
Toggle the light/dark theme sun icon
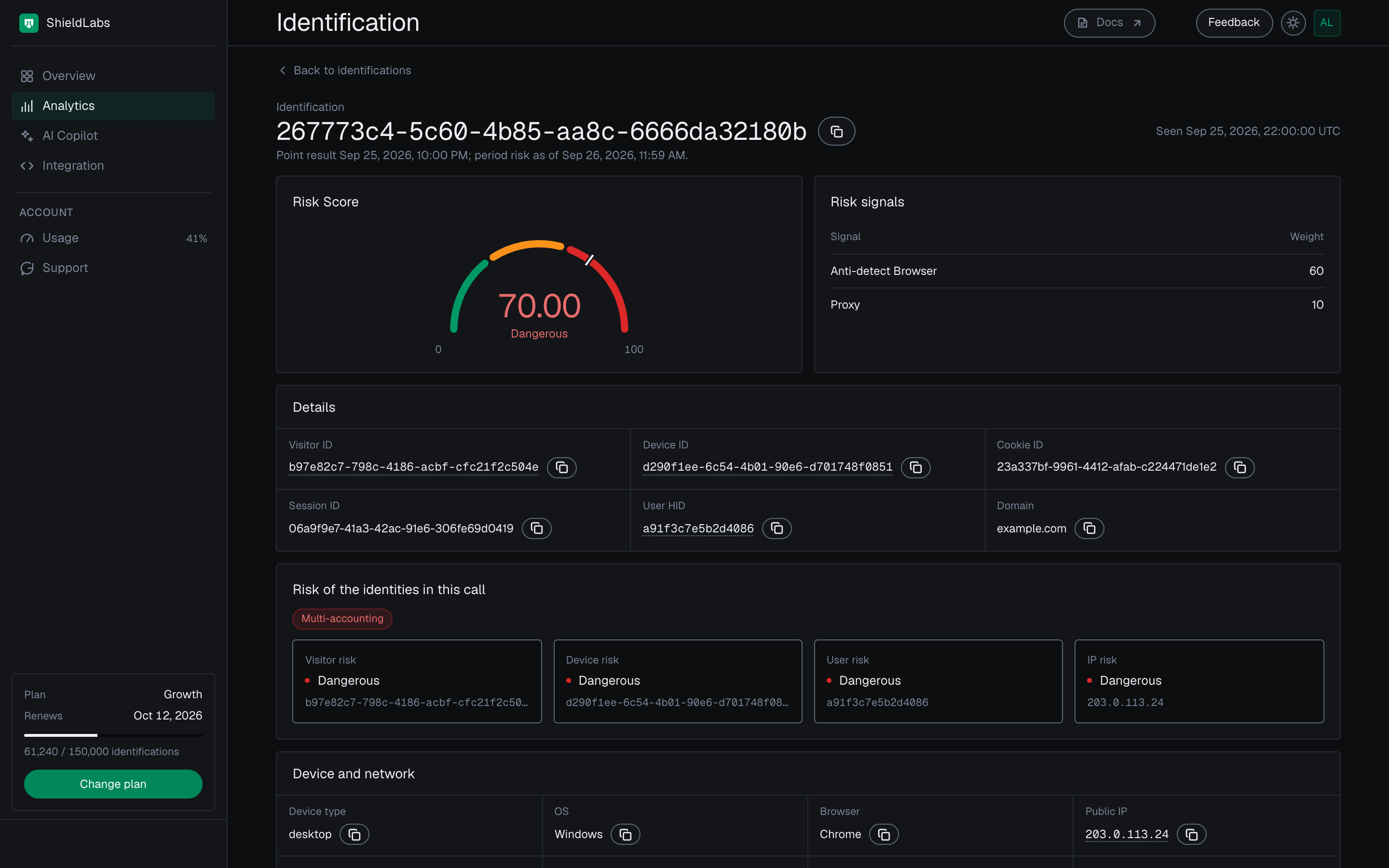click(1293, 23)
